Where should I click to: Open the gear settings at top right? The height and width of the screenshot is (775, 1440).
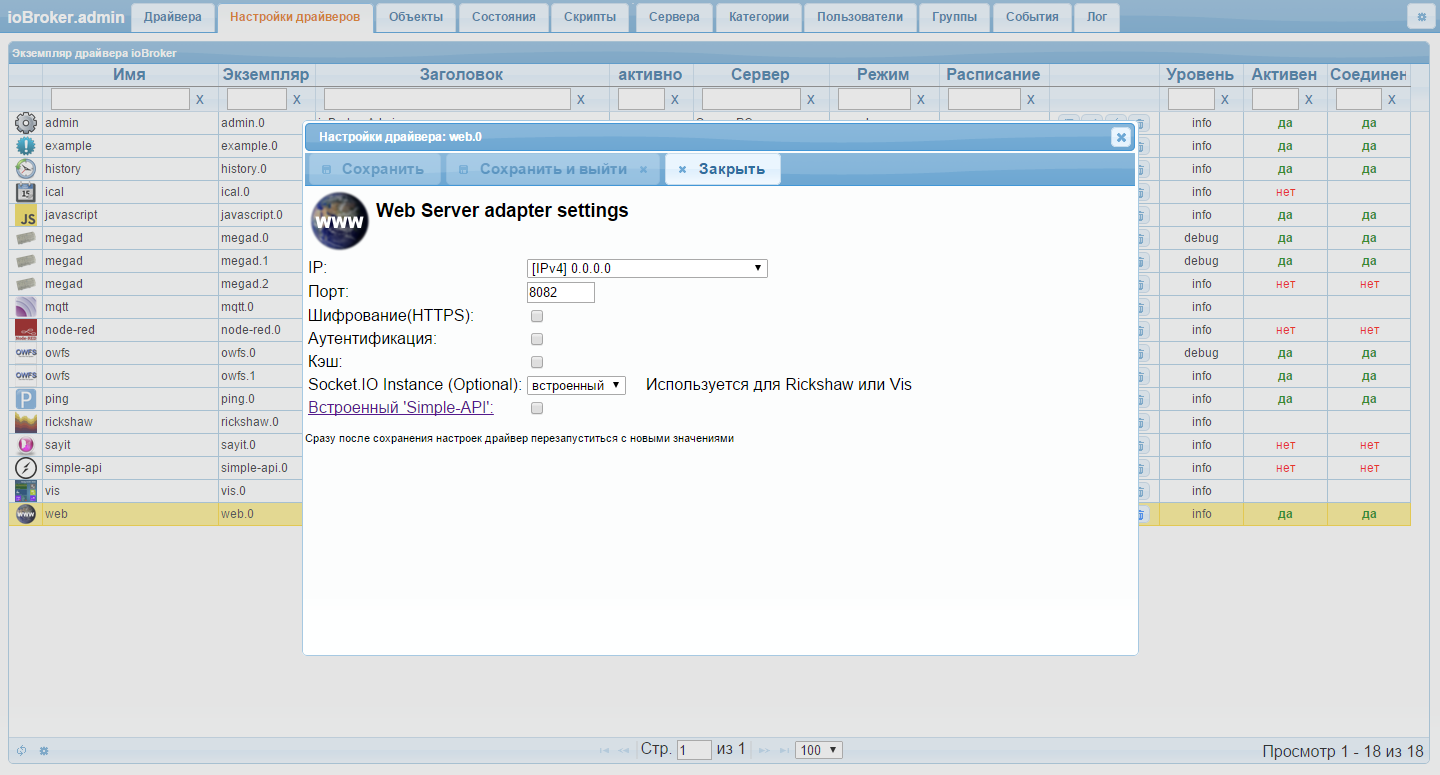click(1420, 16)
